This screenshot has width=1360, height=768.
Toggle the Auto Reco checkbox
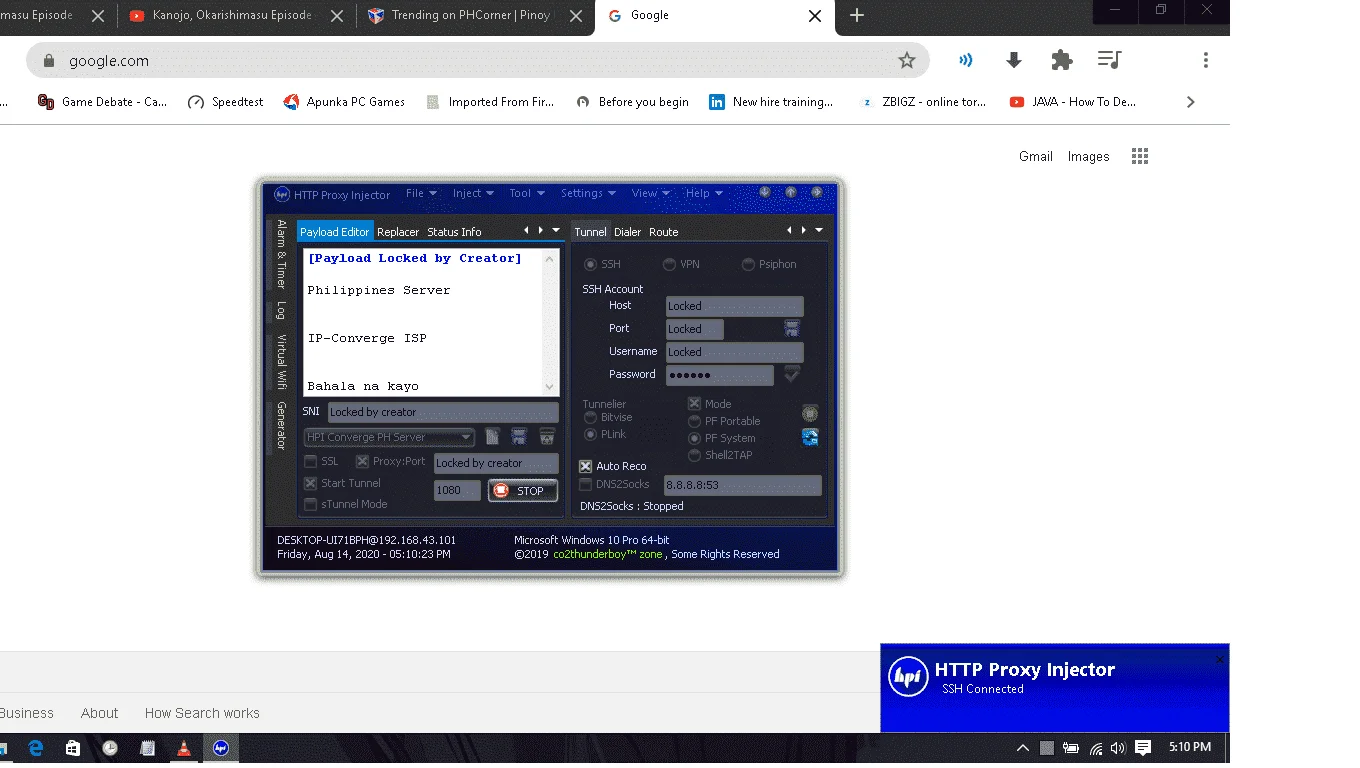pos(586,466)
